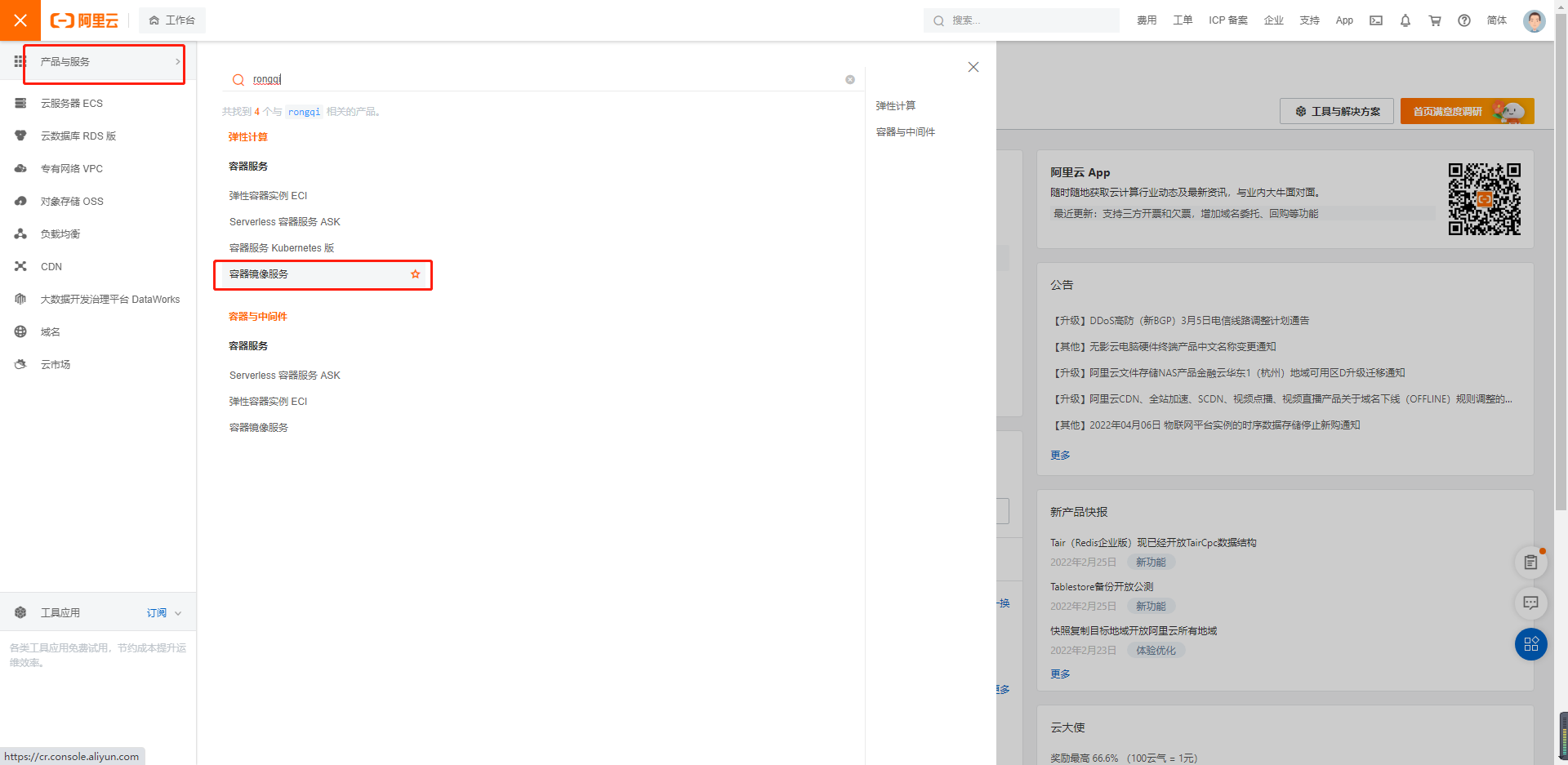Screen dimensions: 1568x765
Task: Open the user avatar menu
Action: [1535, 20]
